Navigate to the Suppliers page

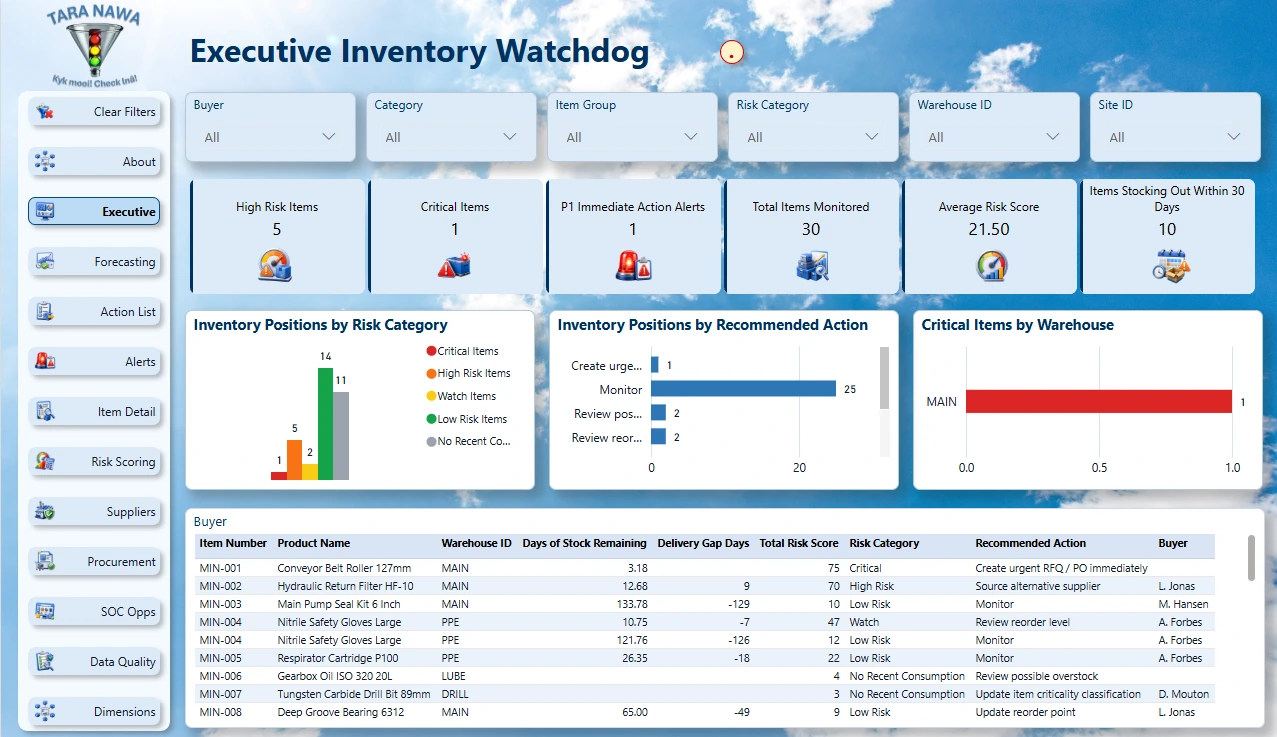(x=94, y=512)
